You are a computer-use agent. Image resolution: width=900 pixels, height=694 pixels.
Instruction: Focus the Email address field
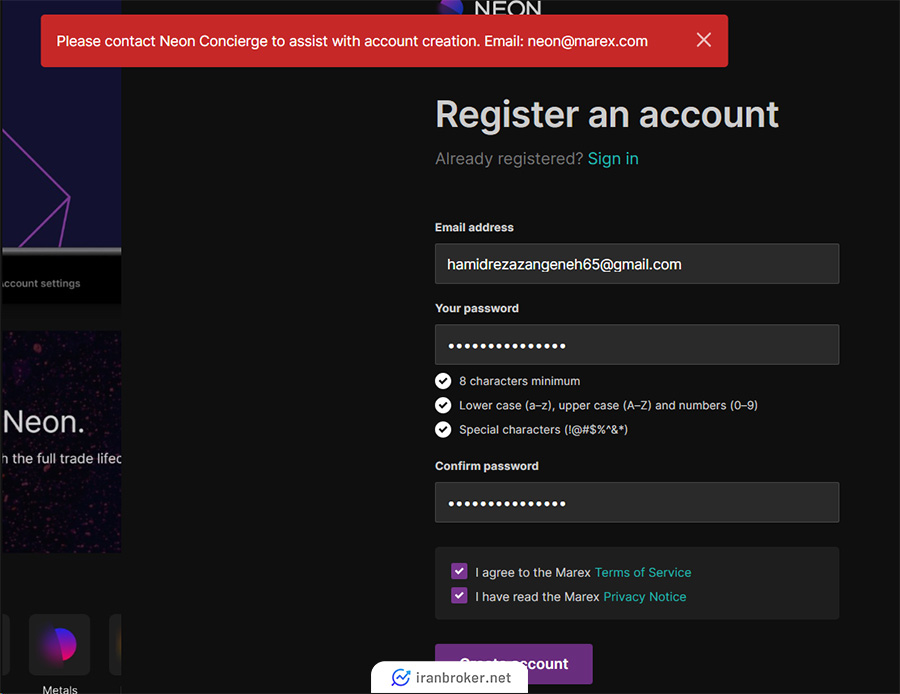[637, 264]
